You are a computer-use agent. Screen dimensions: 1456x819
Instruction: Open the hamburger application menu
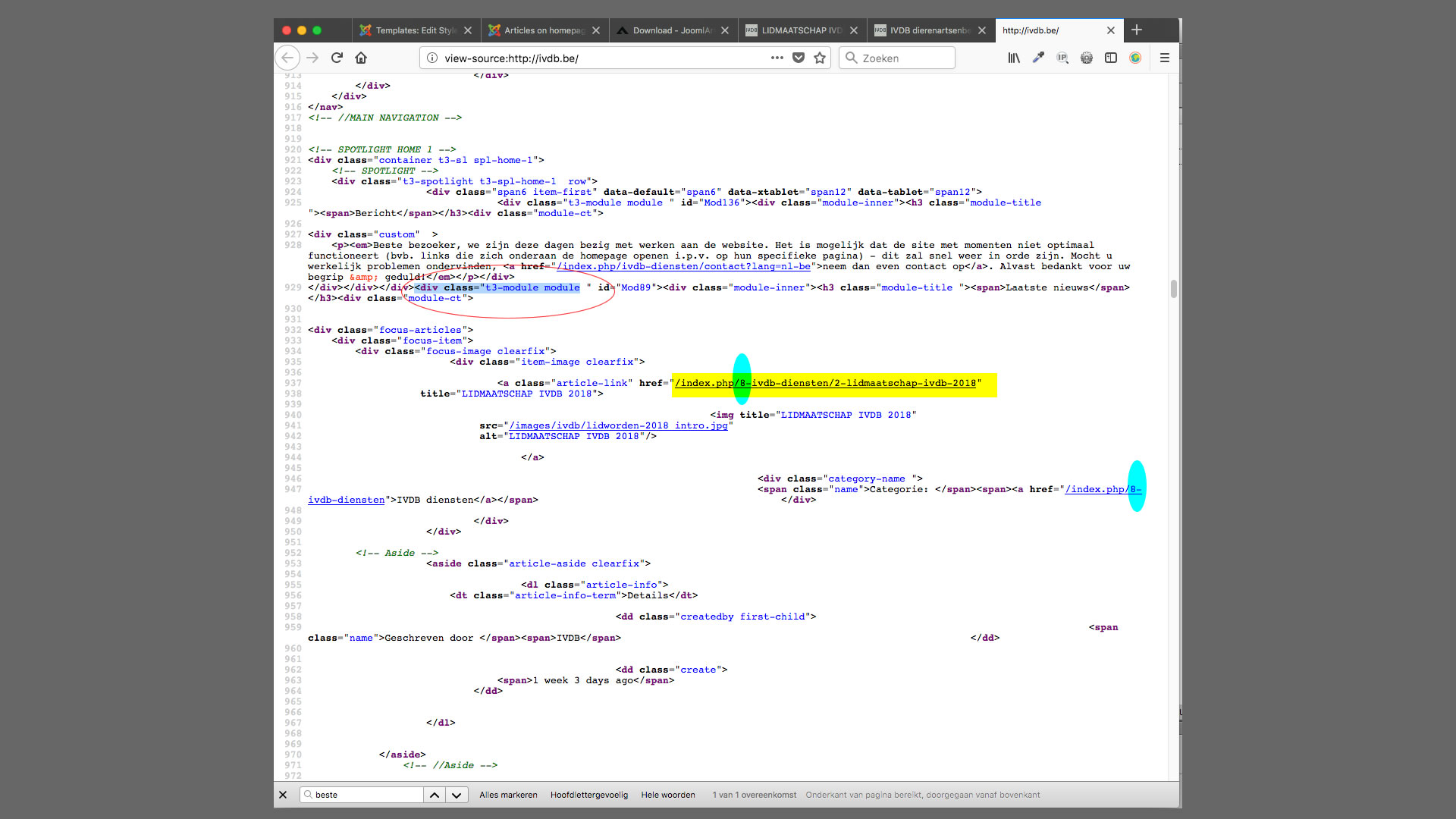(x=1165, y=58)
